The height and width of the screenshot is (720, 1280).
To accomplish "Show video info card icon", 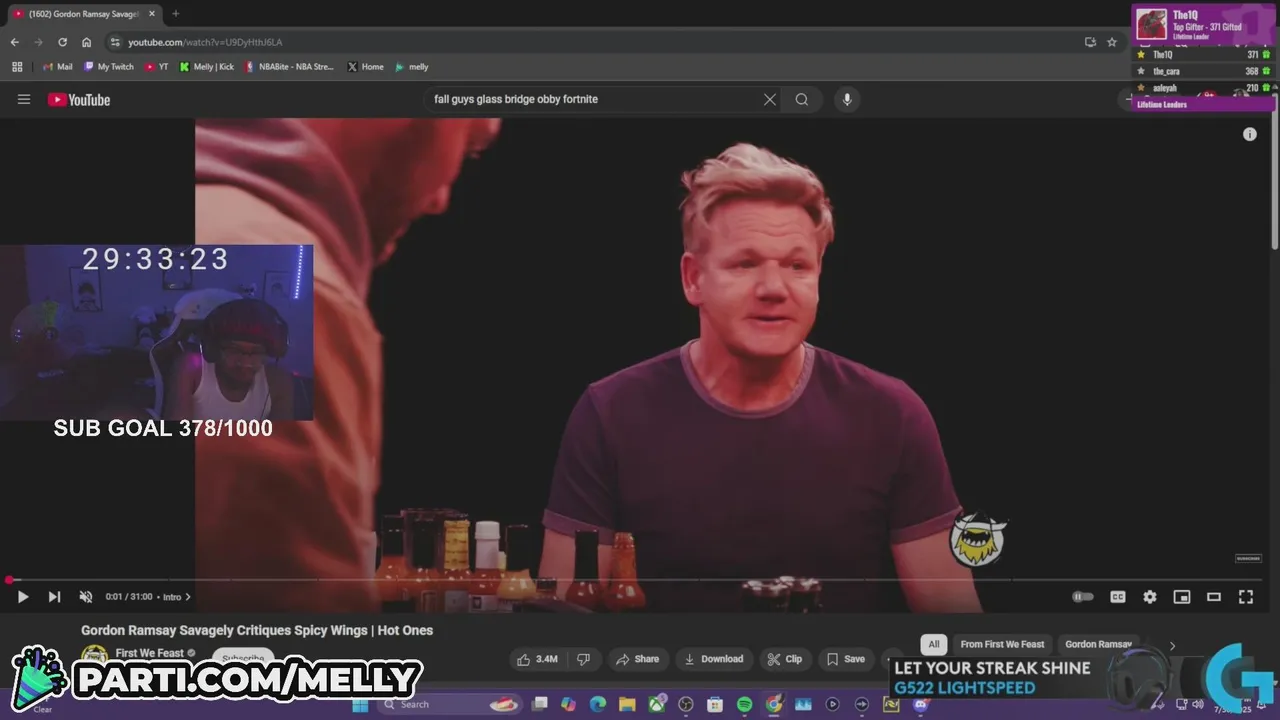I will click(x=1250, y=134).
